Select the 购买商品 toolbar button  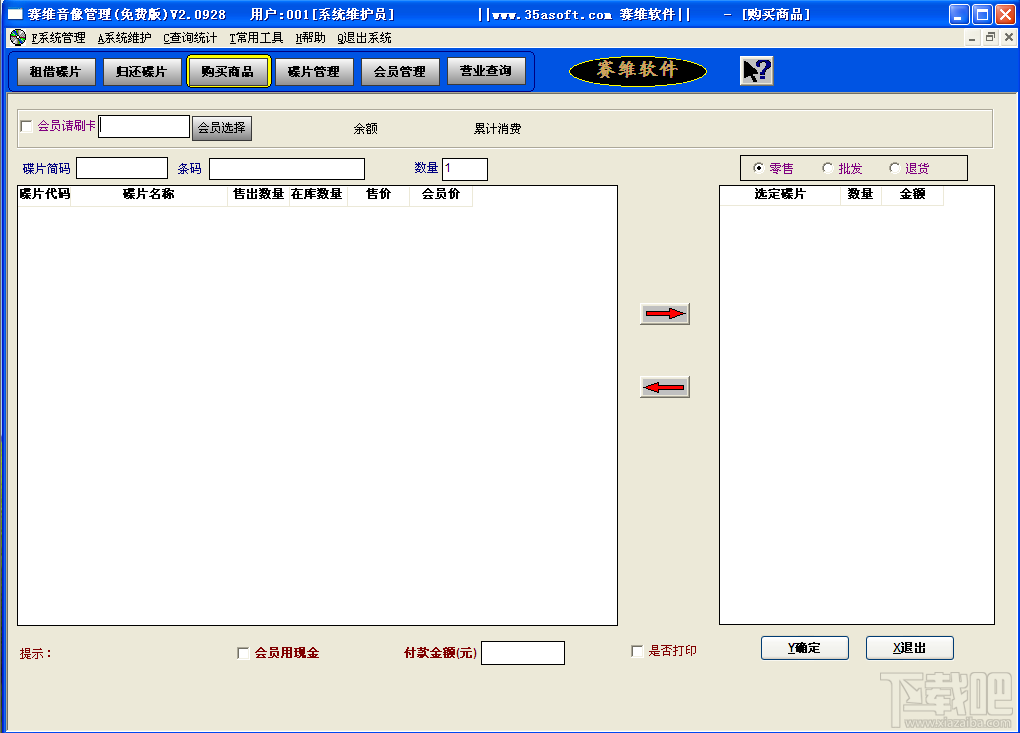(228, 72)
